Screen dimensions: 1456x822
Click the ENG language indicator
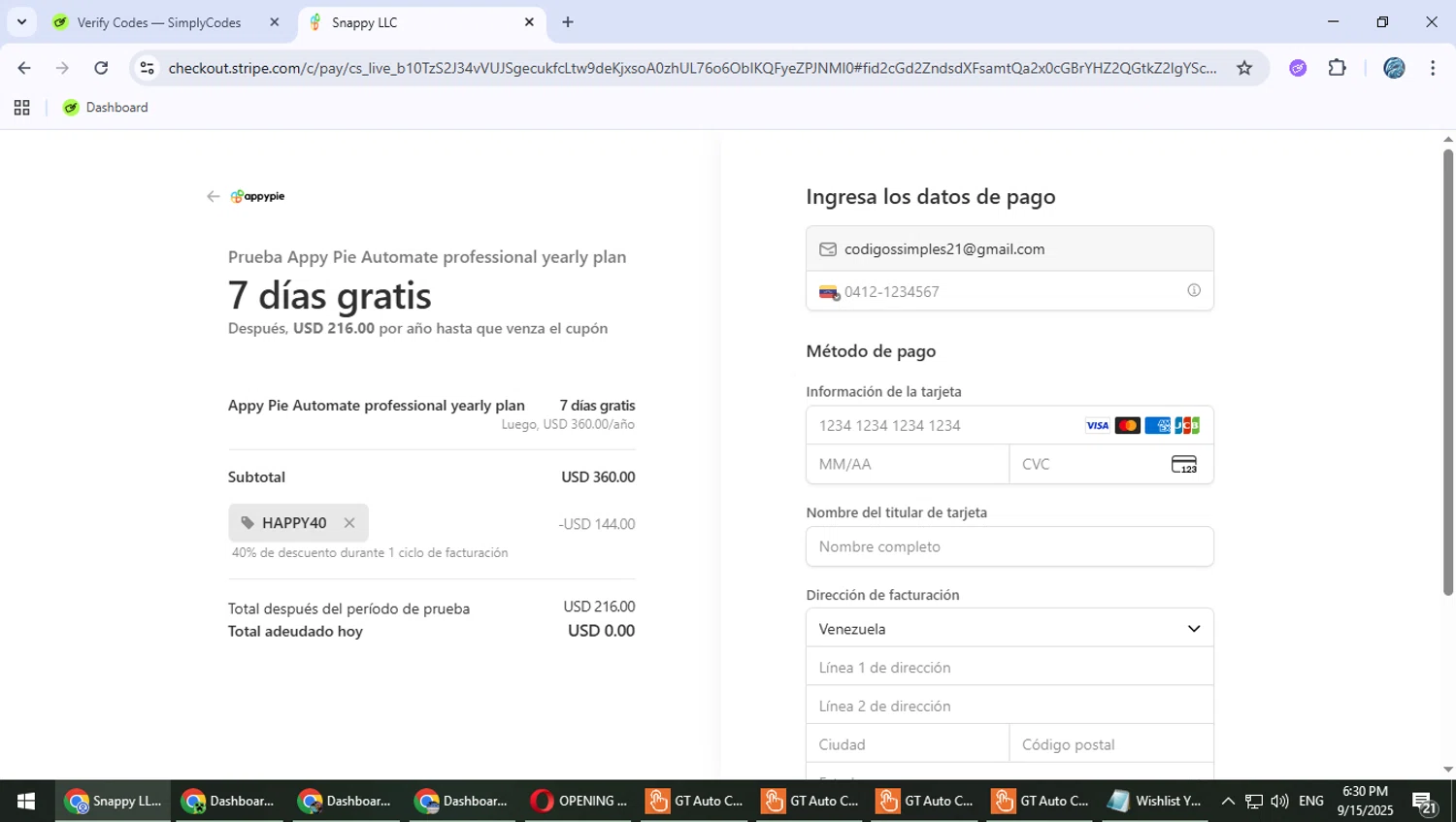click(x=1311, y=801)
